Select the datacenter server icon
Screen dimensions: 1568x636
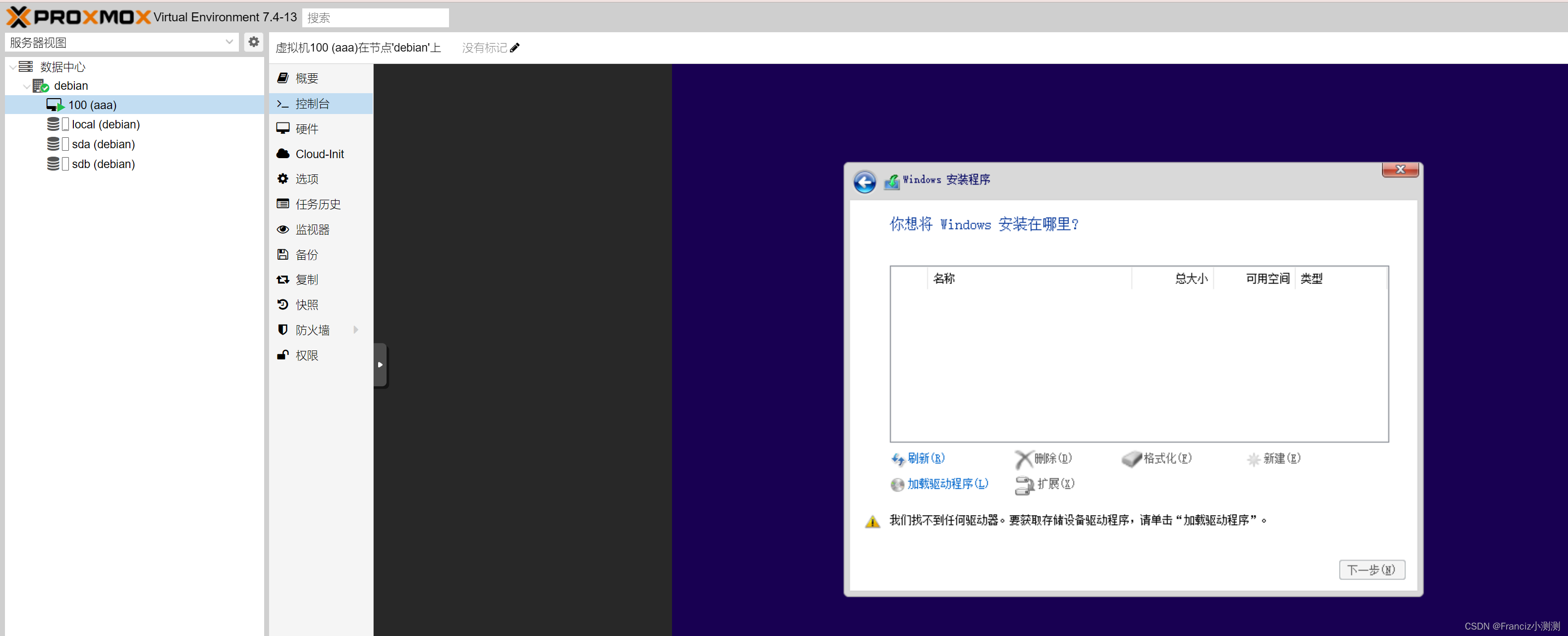(x=26, y=66)
